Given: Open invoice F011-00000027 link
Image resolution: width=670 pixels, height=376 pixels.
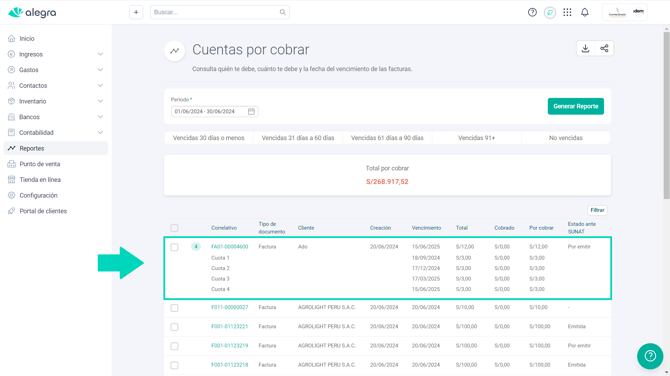Looking at the screenshot, I should [x=229, y=307].
